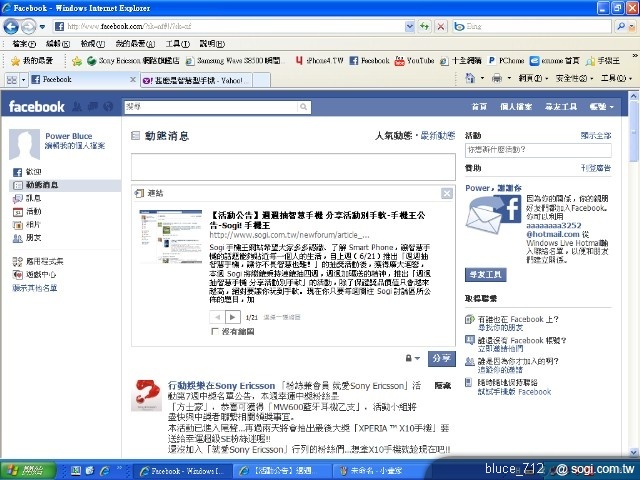Expand the Safety menu in command bar

pos(574,78)
